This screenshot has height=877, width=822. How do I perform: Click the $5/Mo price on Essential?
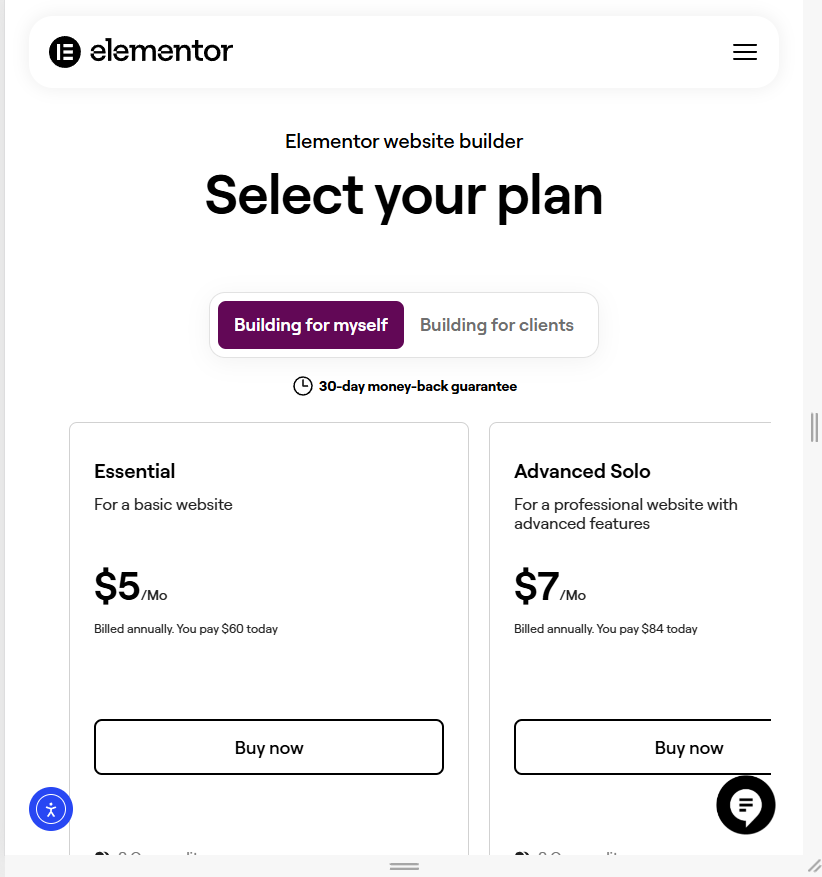[130, 587]
